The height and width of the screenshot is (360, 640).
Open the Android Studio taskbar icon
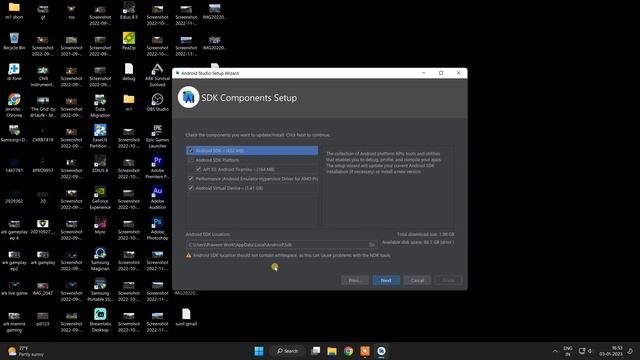click(381, 351)
